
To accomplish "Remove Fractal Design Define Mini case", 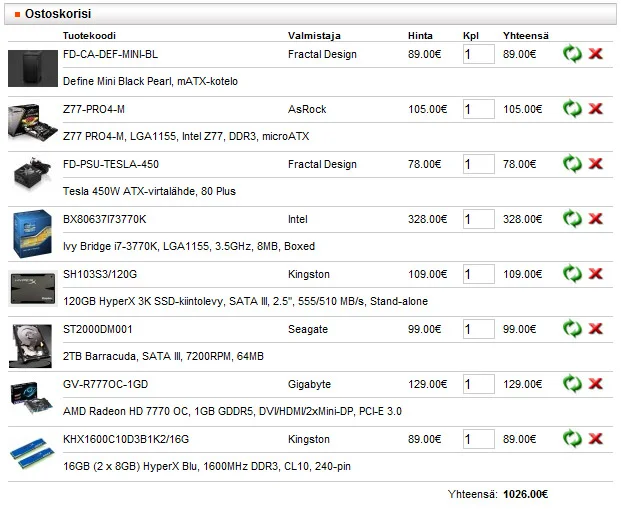I will click(596, 54).
